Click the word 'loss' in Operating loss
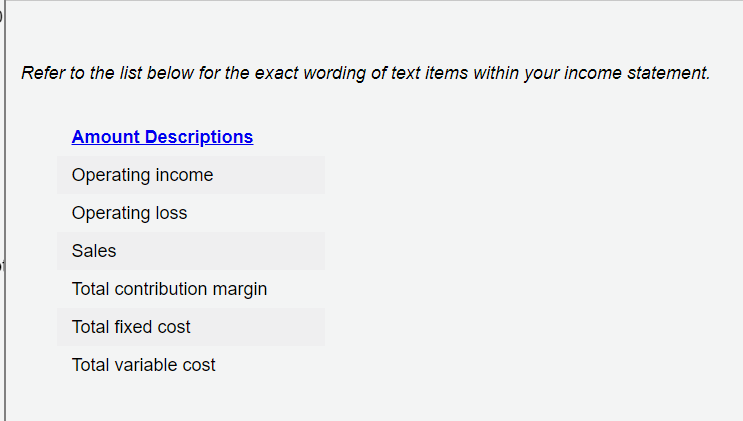 (171, 213)
